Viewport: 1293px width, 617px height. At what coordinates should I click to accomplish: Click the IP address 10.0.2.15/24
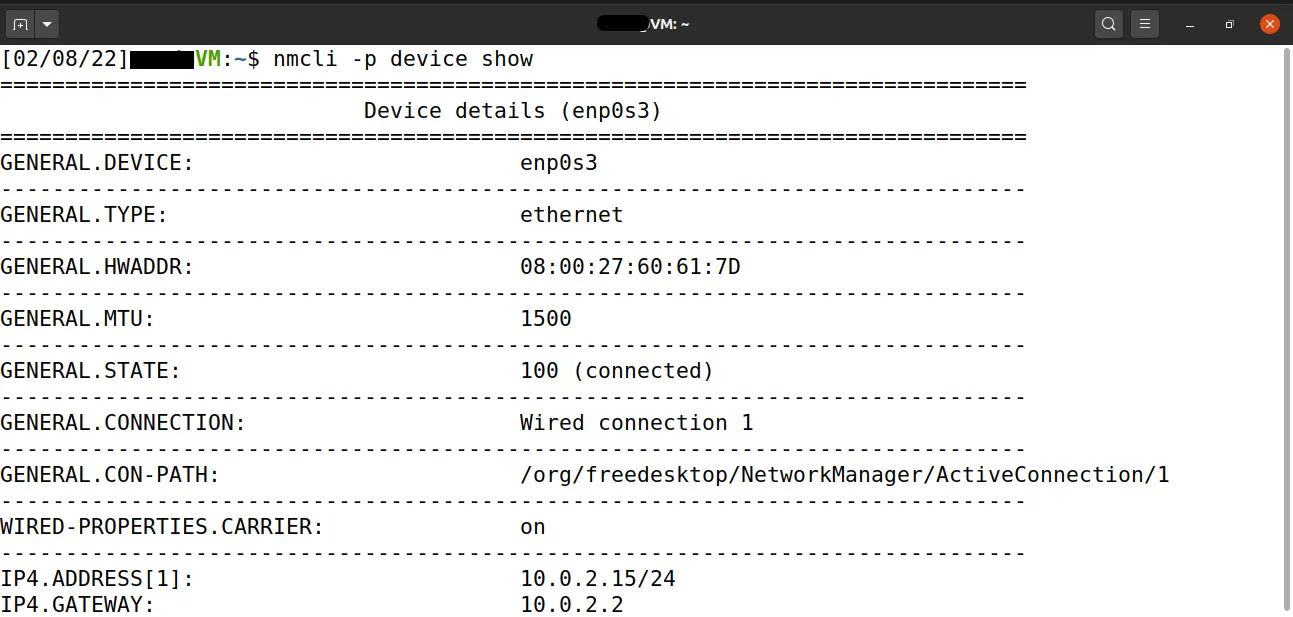[598, 579]
